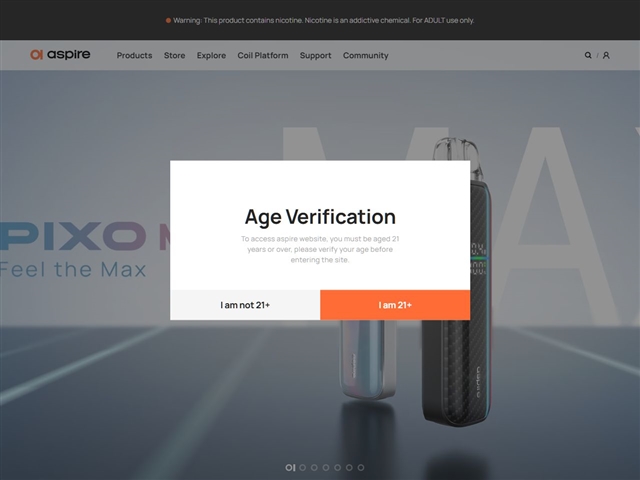Confirm age with "I am 21+" button

pos(395,305)
